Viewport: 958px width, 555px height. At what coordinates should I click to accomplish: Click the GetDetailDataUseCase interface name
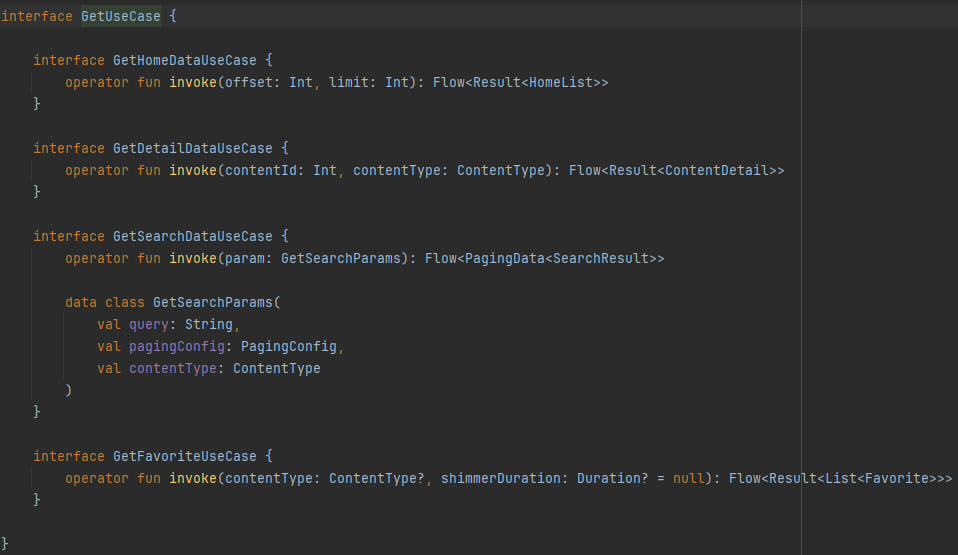[192, 149]
